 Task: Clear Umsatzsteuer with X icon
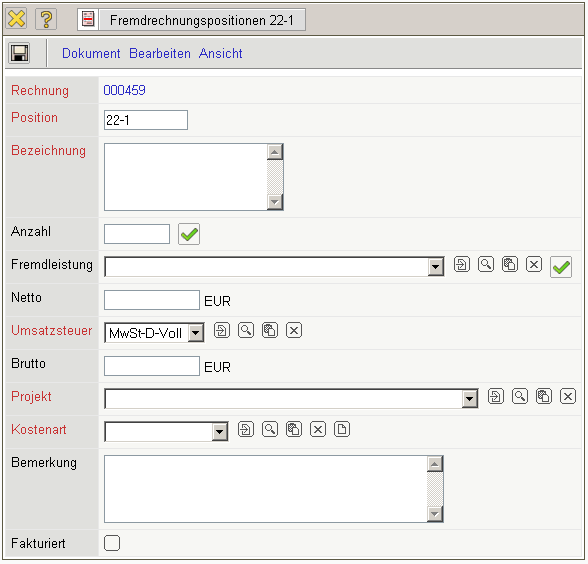point(294,330)
